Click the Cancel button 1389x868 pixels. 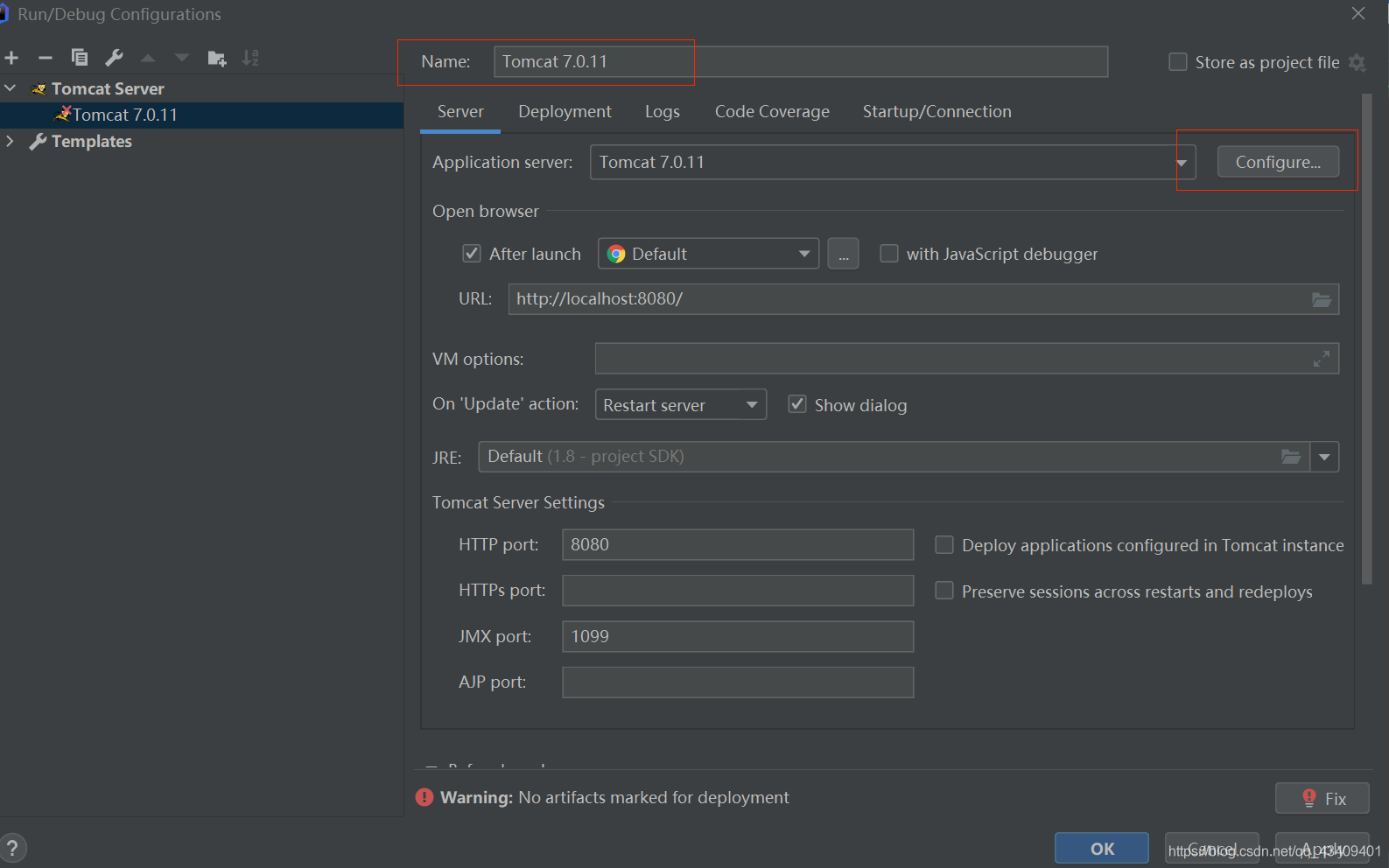coord(1211,849)
